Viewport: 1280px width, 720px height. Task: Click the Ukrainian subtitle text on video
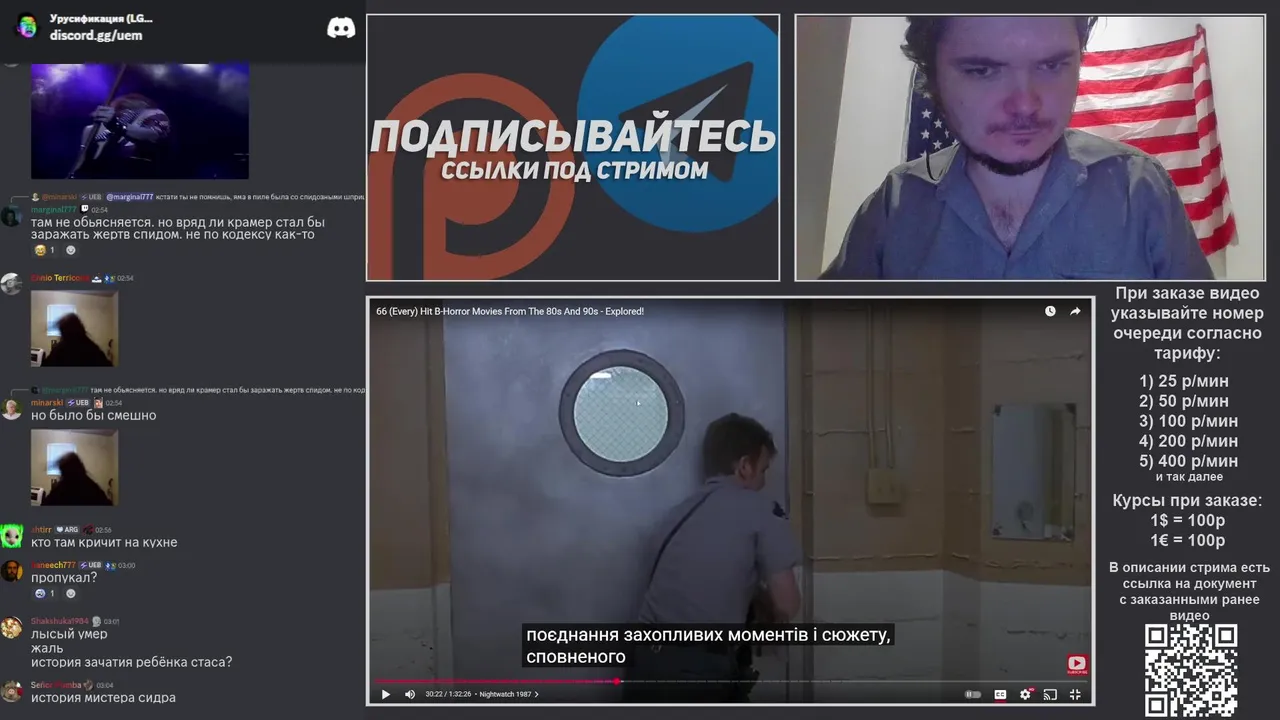708,646
